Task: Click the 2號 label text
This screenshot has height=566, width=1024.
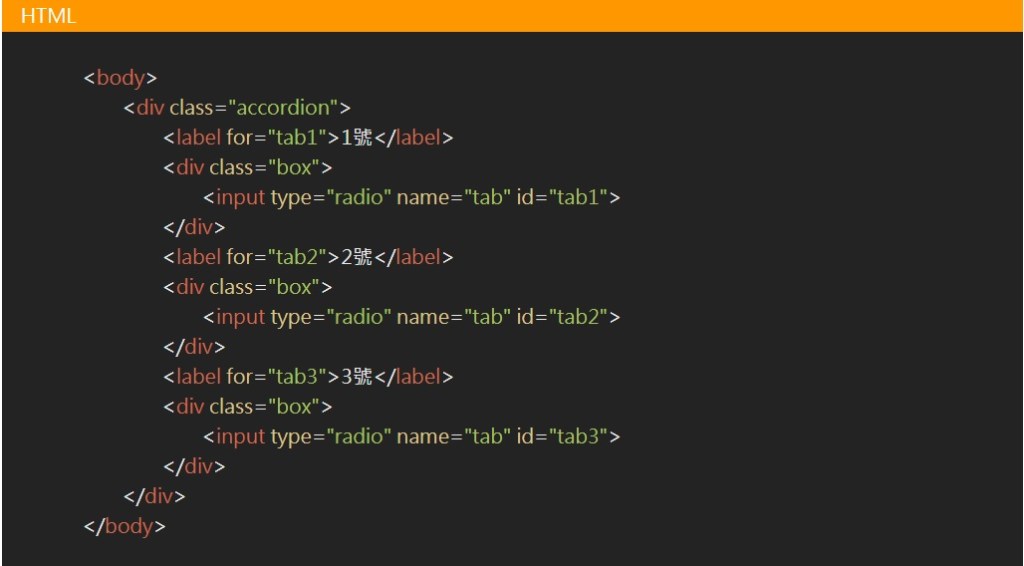Action: pos(356,258)
